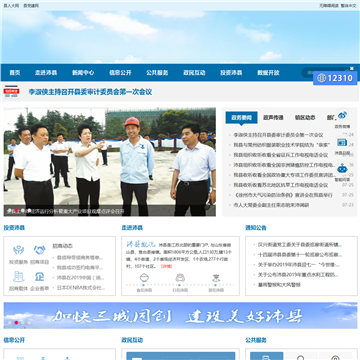Open the 信息公开 navigation menu
The width and height of the screenshot is (360, 360).
pyautogui.click(x=120, y=73)
